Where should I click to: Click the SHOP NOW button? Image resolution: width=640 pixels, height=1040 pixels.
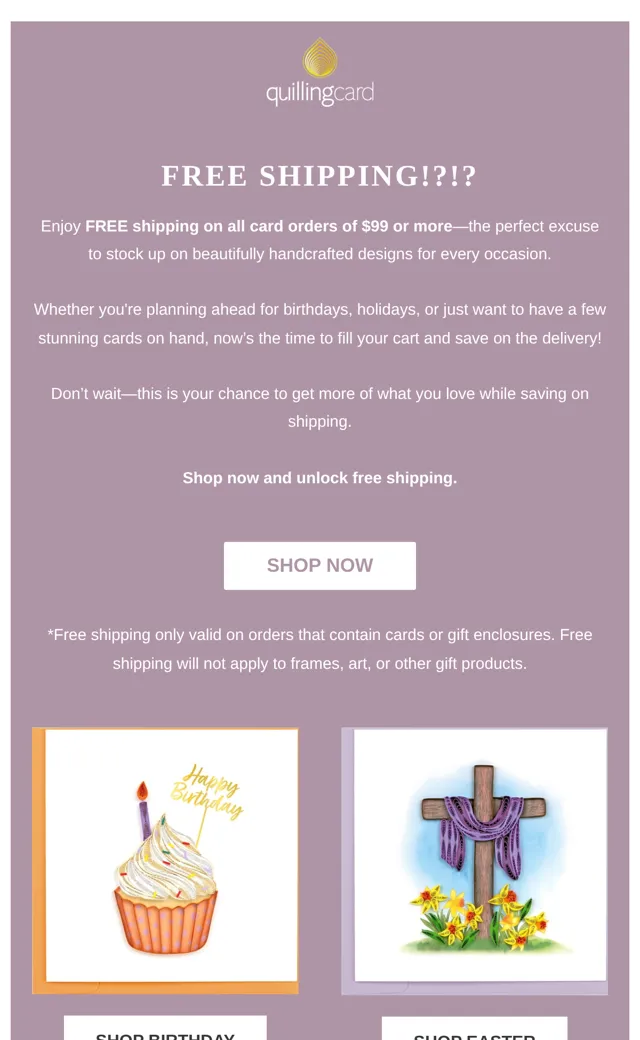tap(320, 566)
